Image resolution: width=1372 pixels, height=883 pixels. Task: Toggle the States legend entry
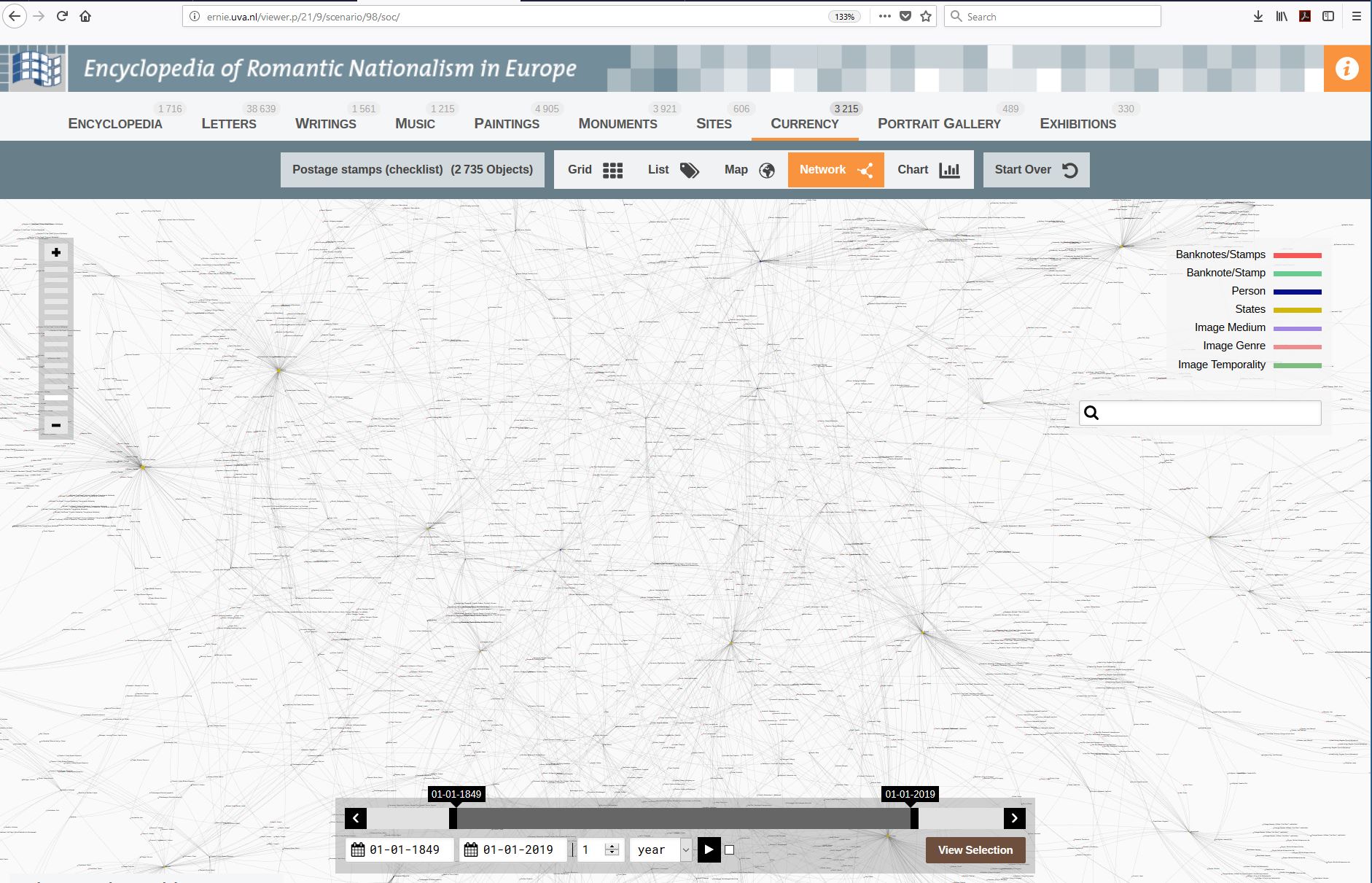[x=1250, y=309]
